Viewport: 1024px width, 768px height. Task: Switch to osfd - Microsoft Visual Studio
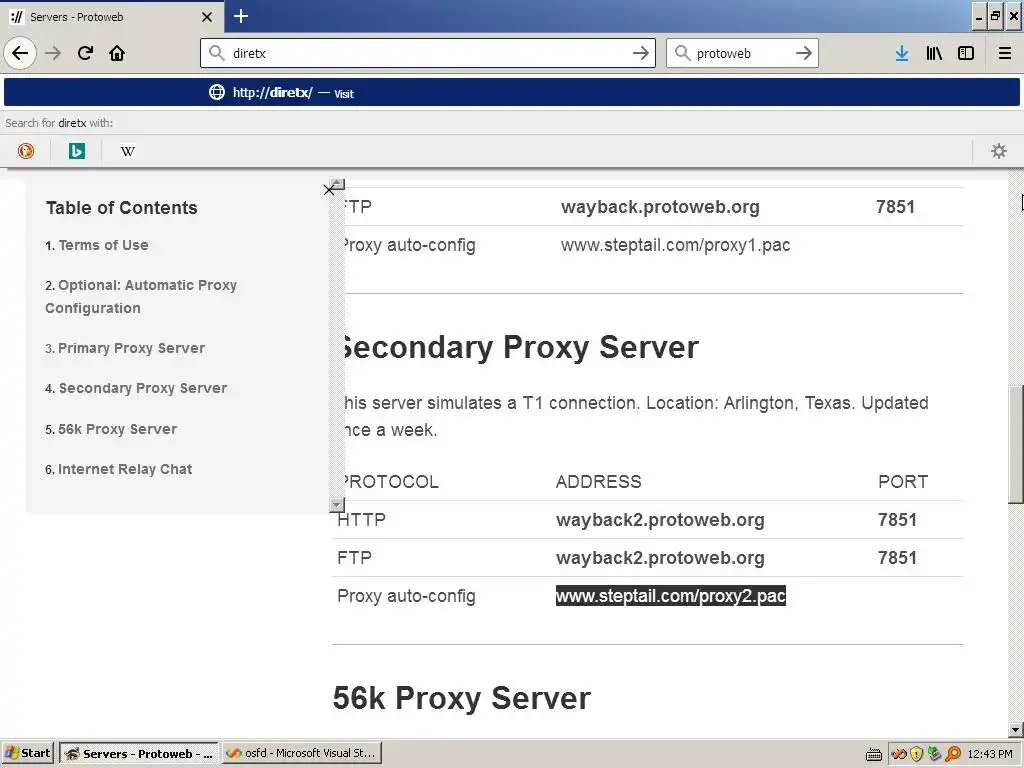301,753
